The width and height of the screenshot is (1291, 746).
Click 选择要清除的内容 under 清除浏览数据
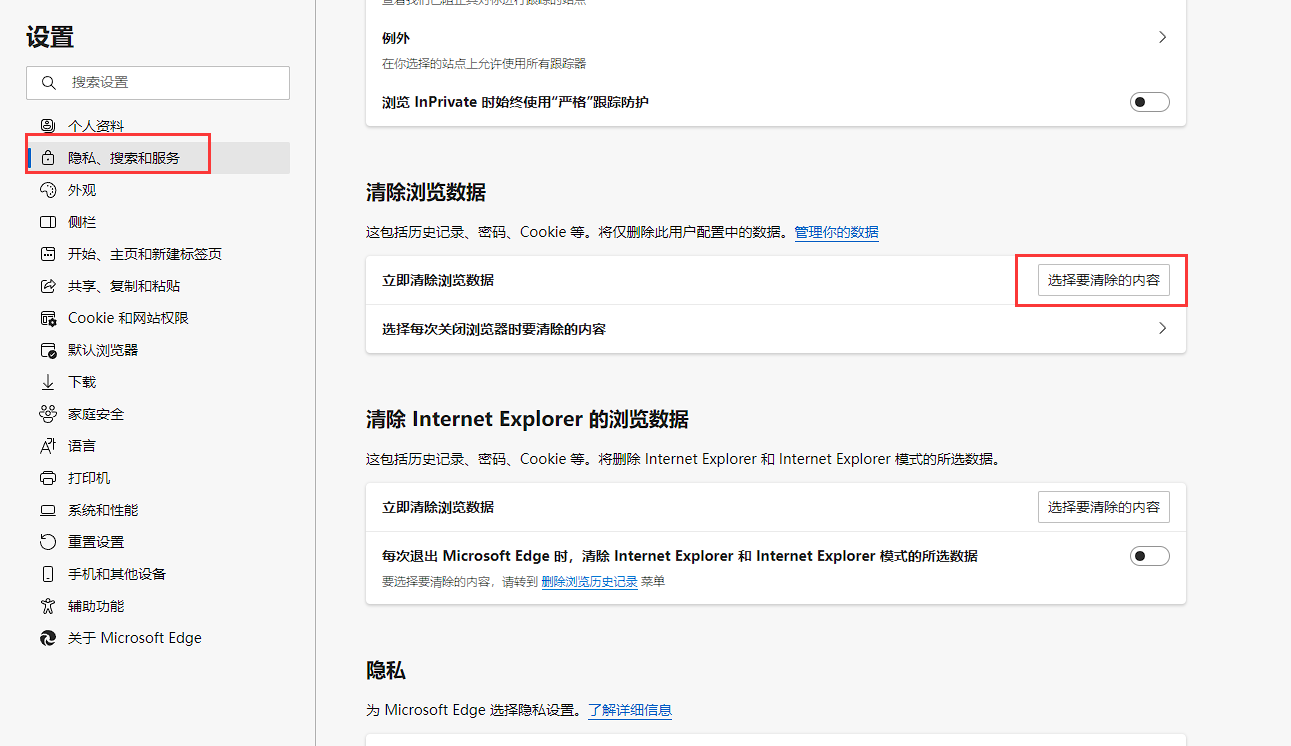pyautogui.click(x=1104, y=280)
